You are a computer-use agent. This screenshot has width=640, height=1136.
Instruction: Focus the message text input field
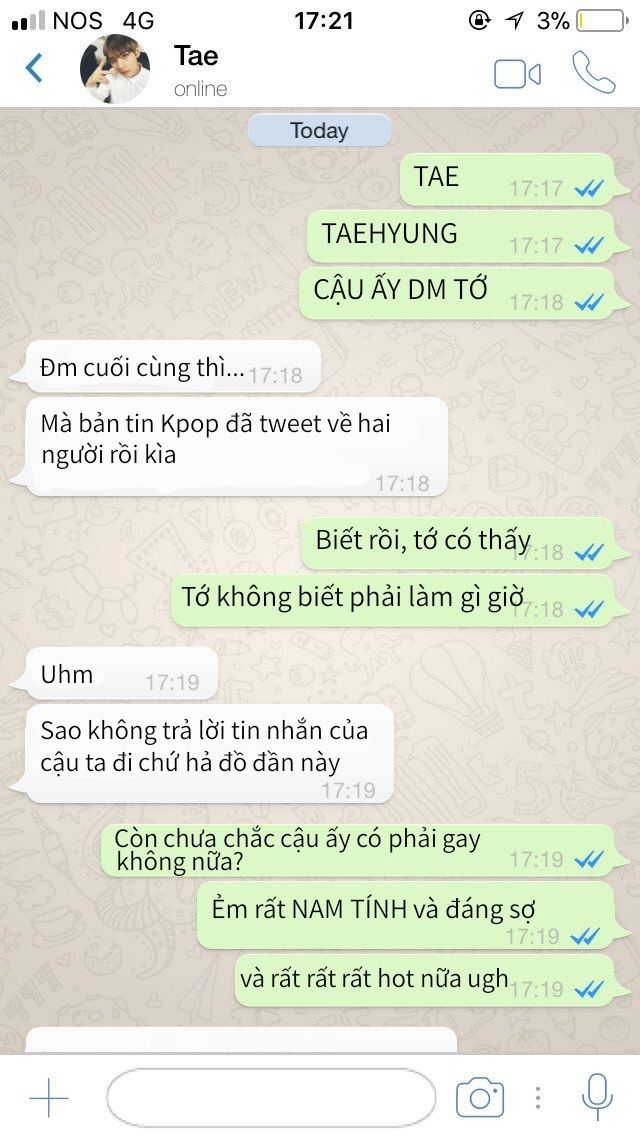point(270,1098)
